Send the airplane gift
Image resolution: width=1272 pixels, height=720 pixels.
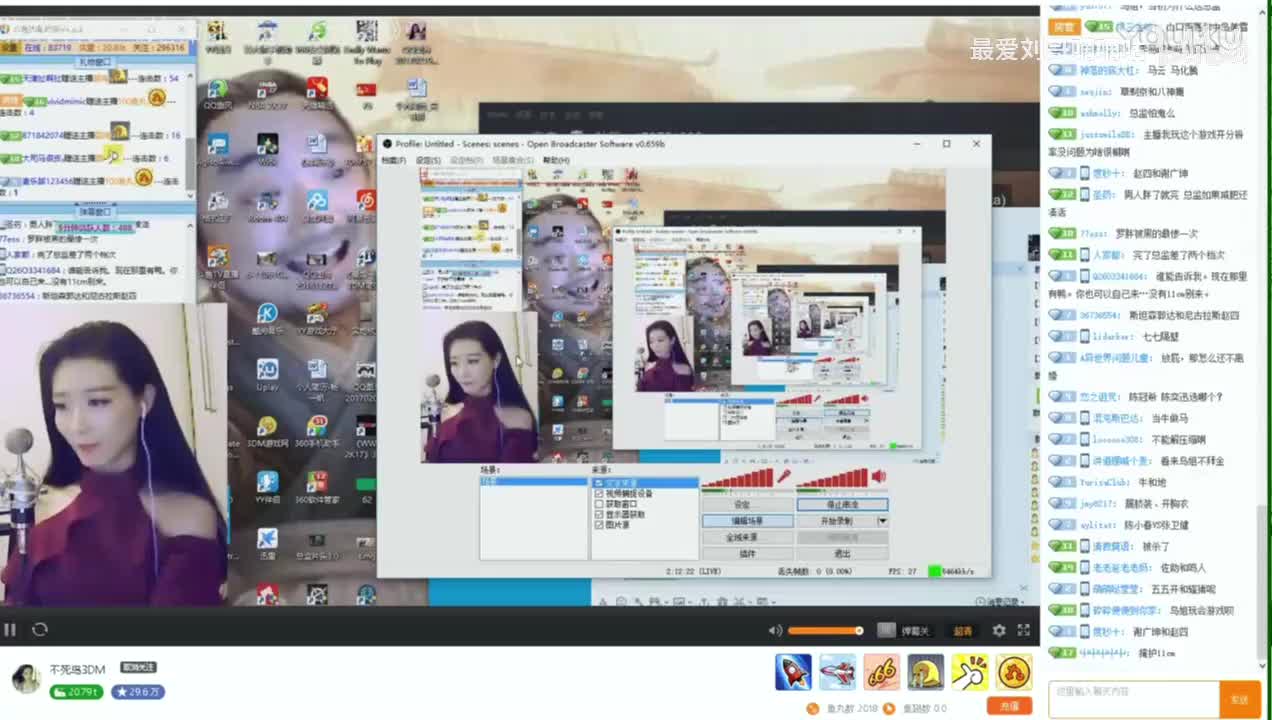point(837,672)
